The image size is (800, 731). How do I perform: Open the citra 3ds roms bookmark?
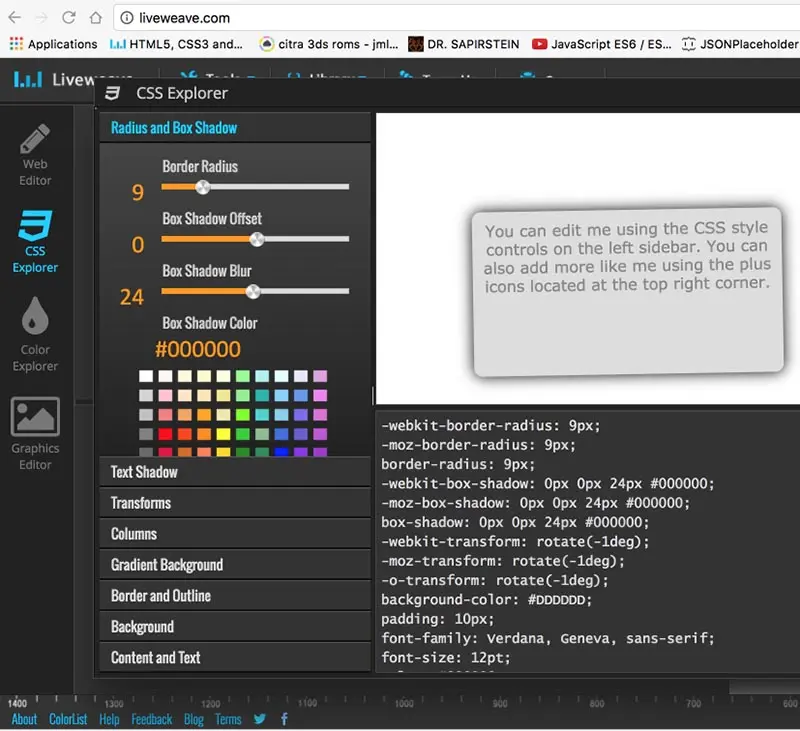(329, 44)
